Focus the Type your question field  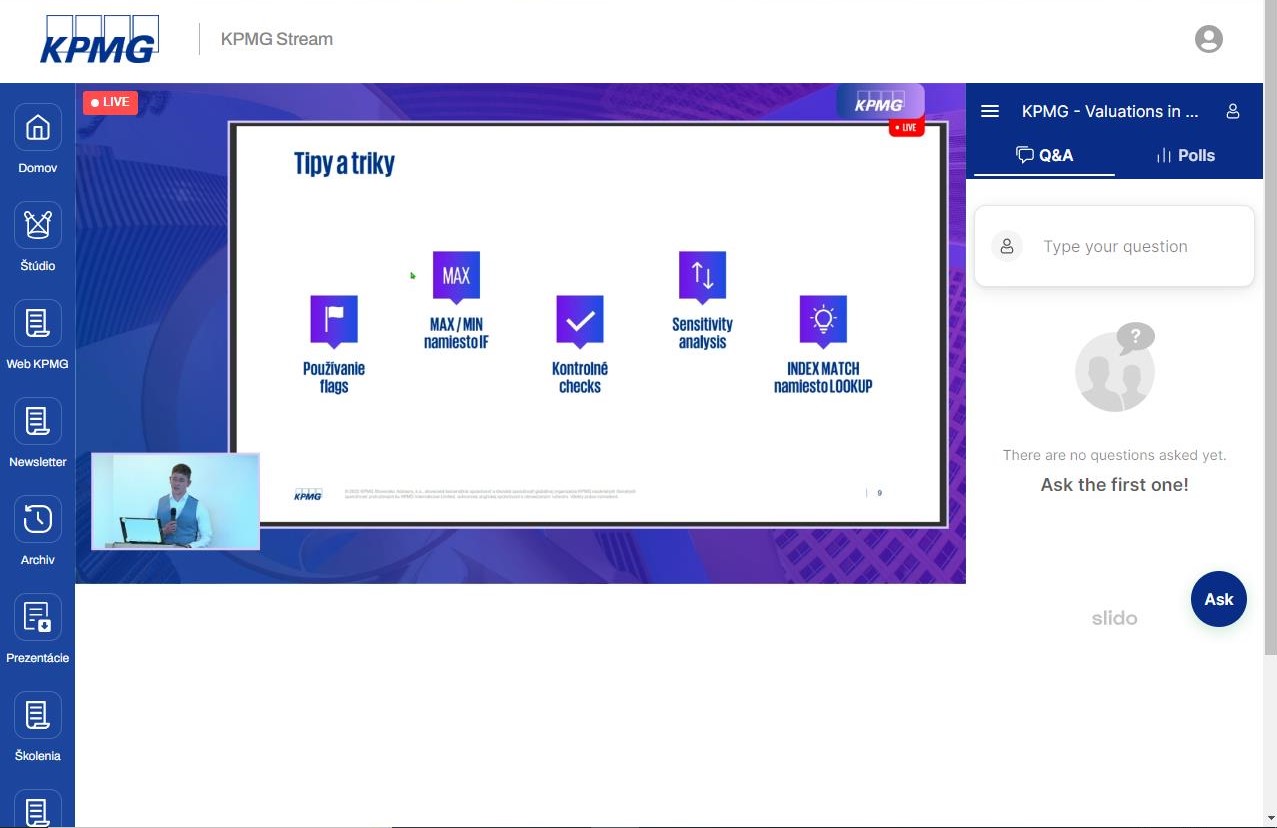(x=1114, y=246)
